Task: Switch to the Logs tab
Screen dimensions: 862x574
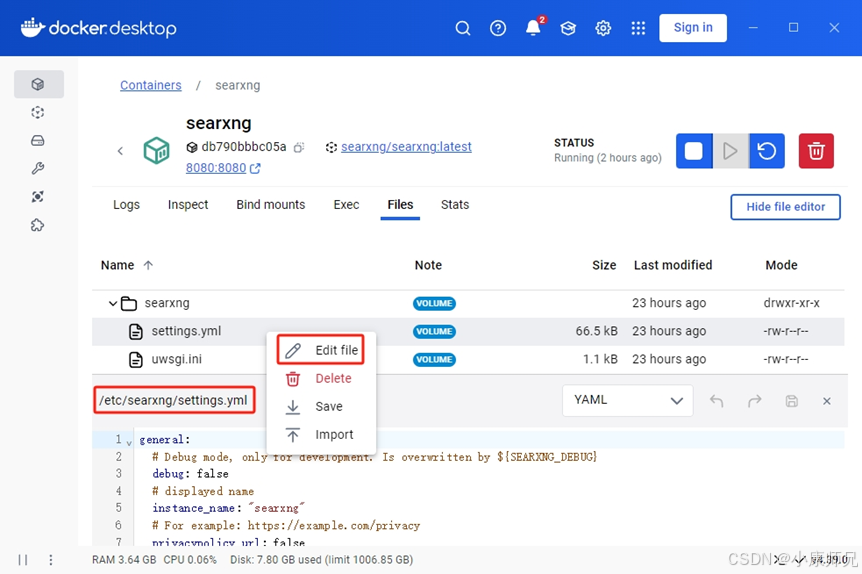Action: point(126,205)
